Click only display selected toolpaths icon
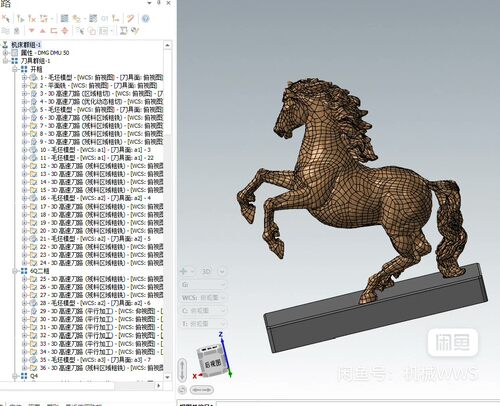 click(x=80, y=31)
